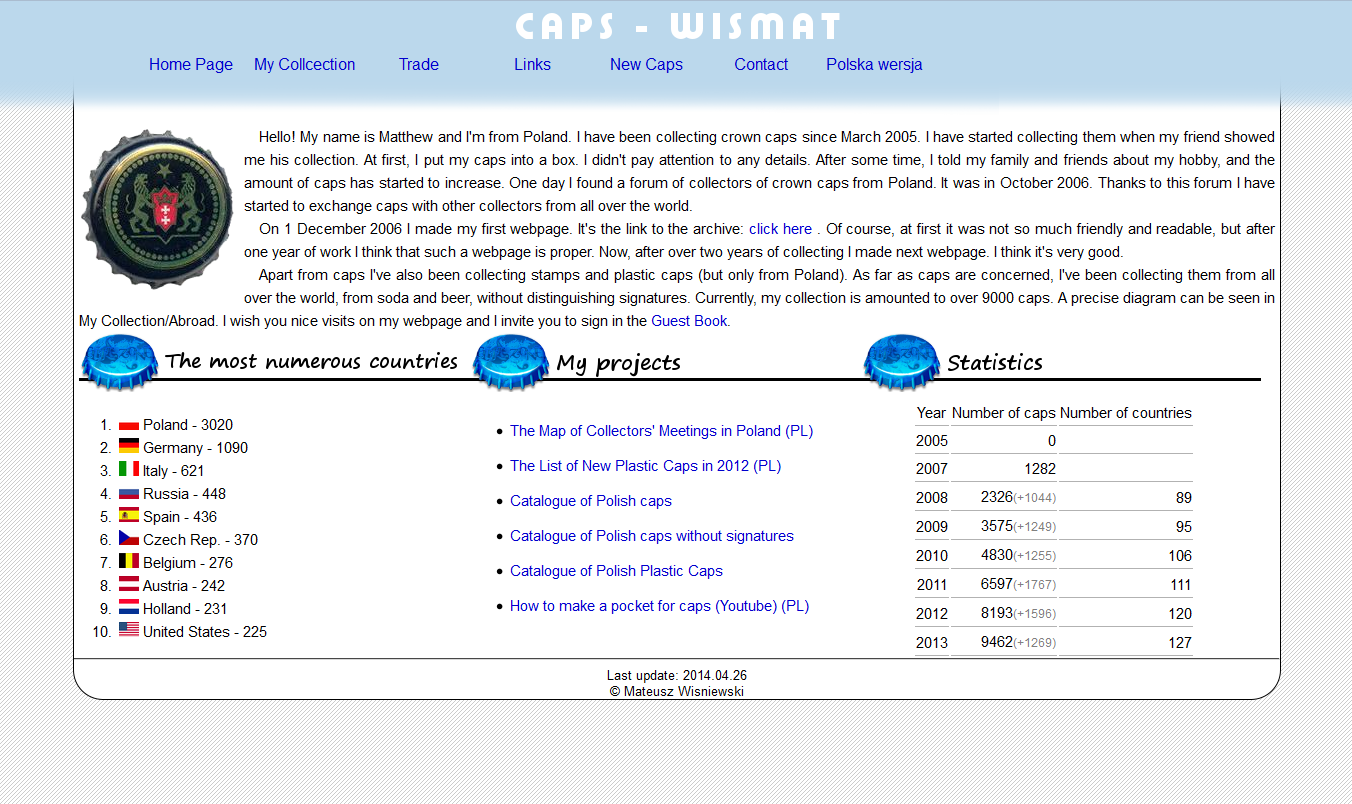Image resolution: width=1352 pixels, height=804 pixels.
Task: Click the 'Number of countries' column header
Action: tap(1126, 413)
